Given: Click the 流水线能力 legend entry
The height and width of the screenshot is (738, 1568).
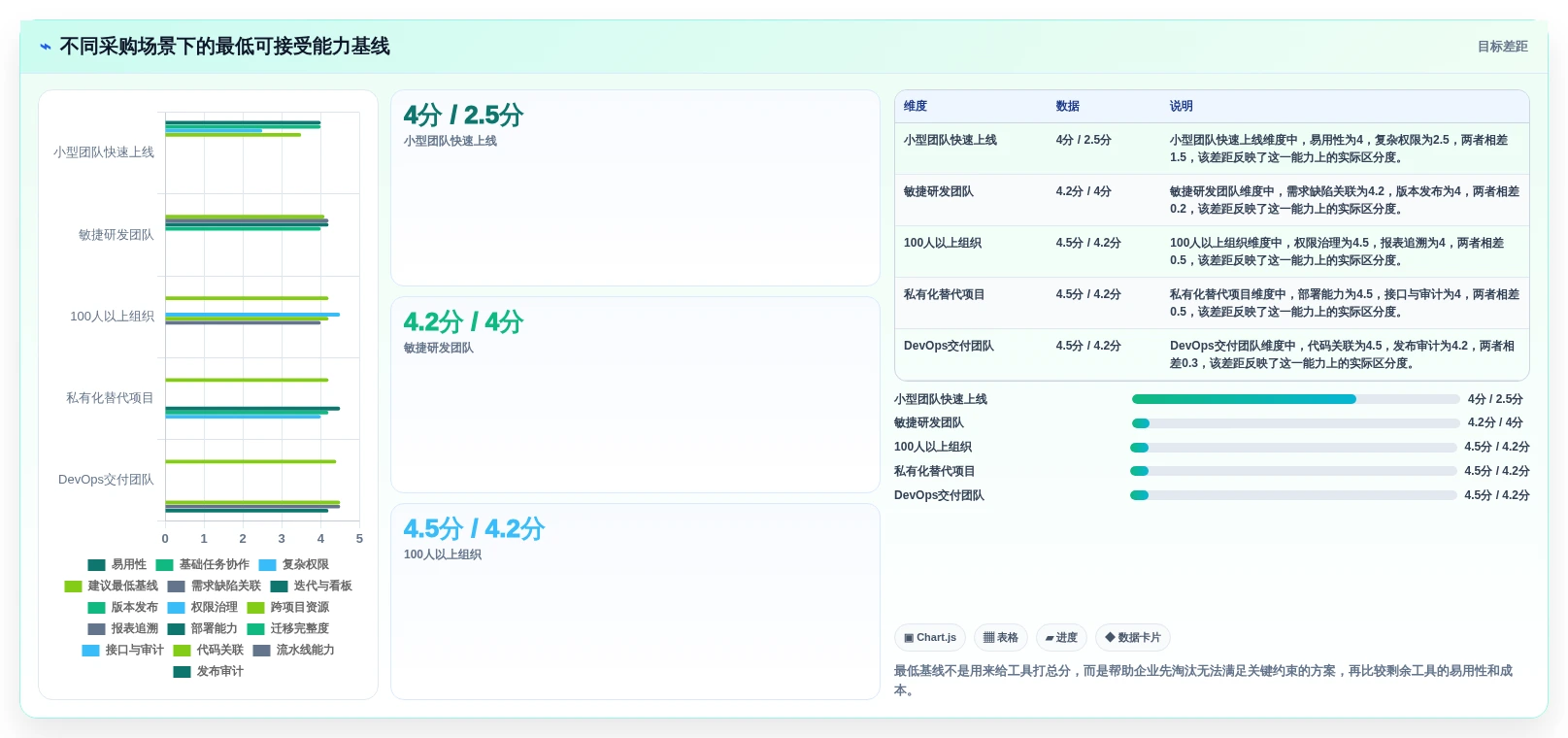Looking at the screenshot, I should click(x=293, y=651).
